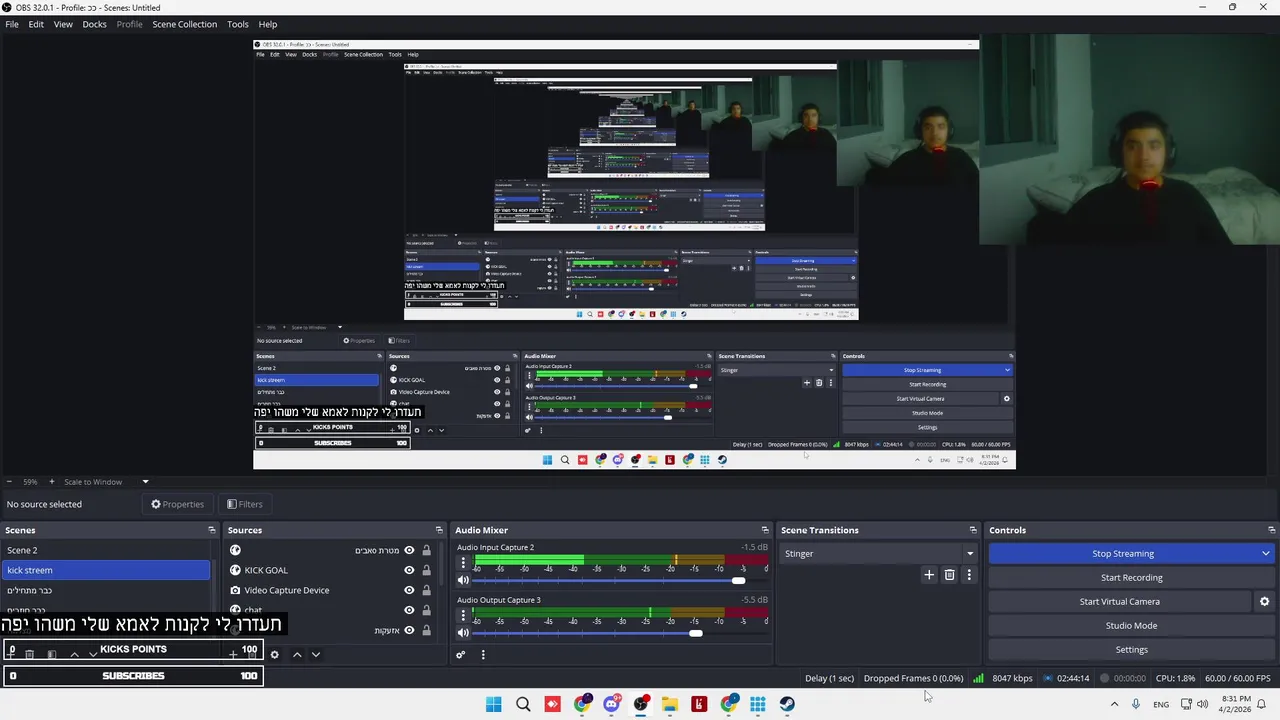Viewport: 1280px width, 720px height.
Task: Click ENG language indicator in tray
Action: click(x=1161, y=704)
